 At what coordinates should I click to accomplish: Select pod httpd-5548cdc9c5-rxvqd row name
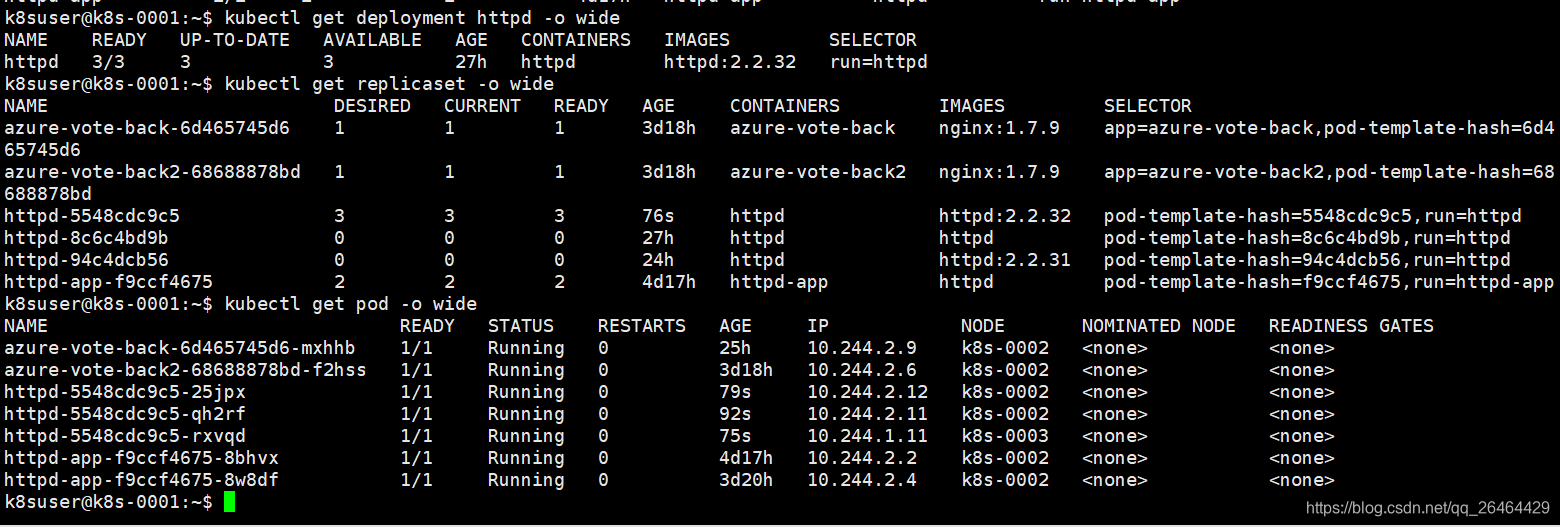[125, 436]
